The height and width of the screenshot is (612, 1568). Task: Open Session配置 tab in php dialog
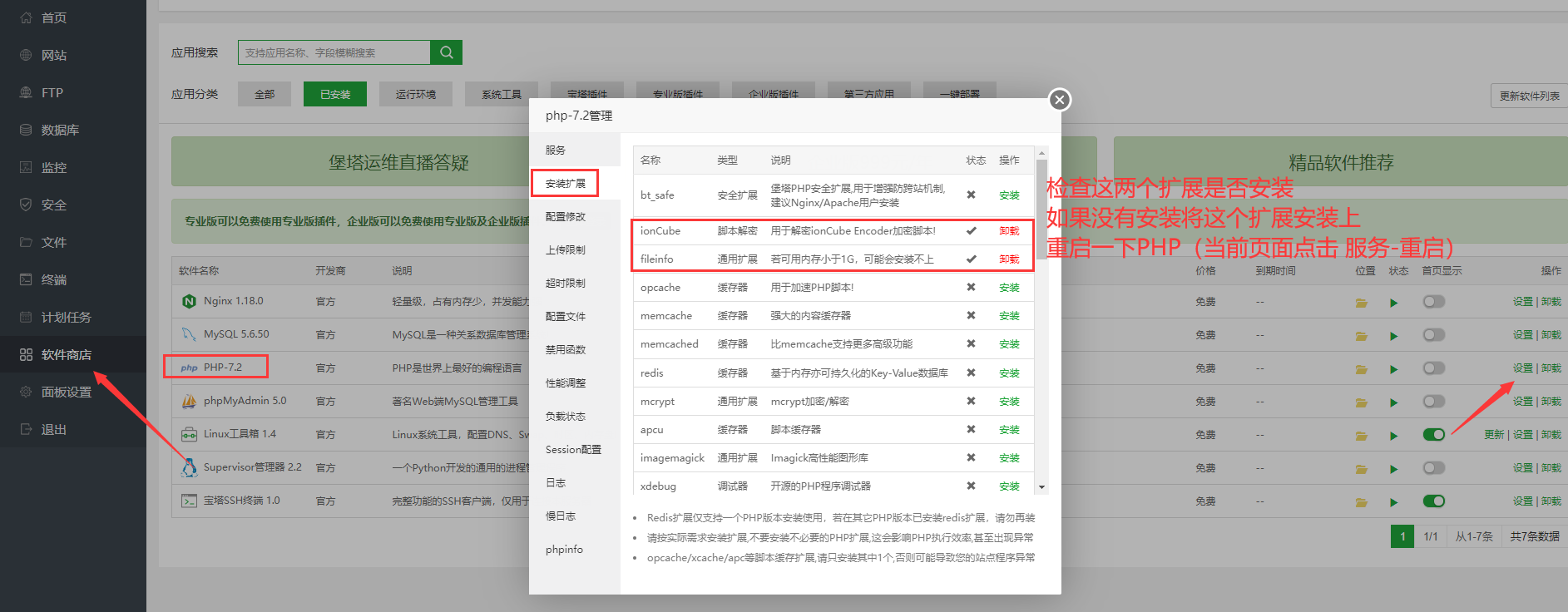573,449
